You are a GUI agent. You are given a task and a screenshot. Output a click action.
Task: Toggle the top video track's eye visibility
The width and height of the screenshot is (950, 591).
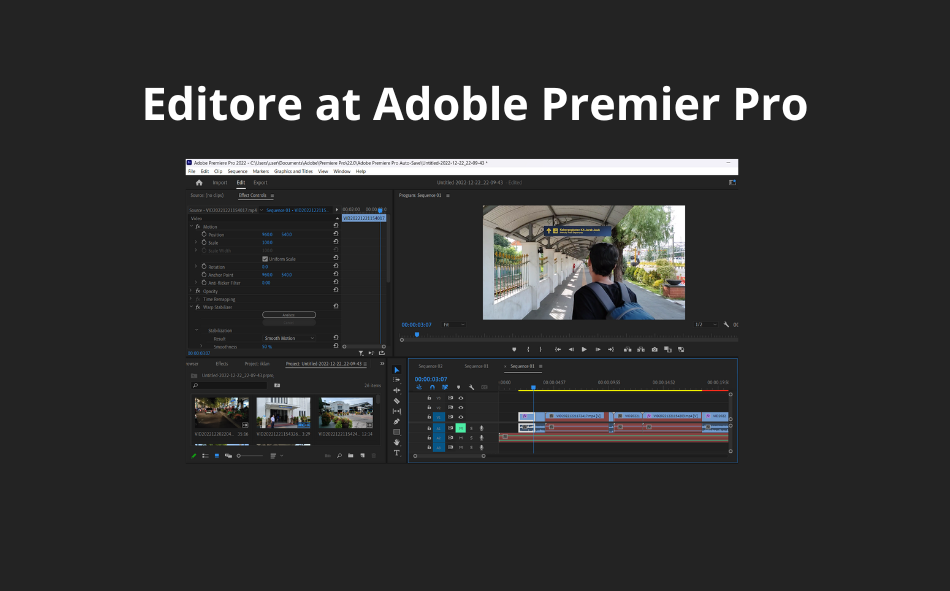pyautogui.click(x=460, y=398)
